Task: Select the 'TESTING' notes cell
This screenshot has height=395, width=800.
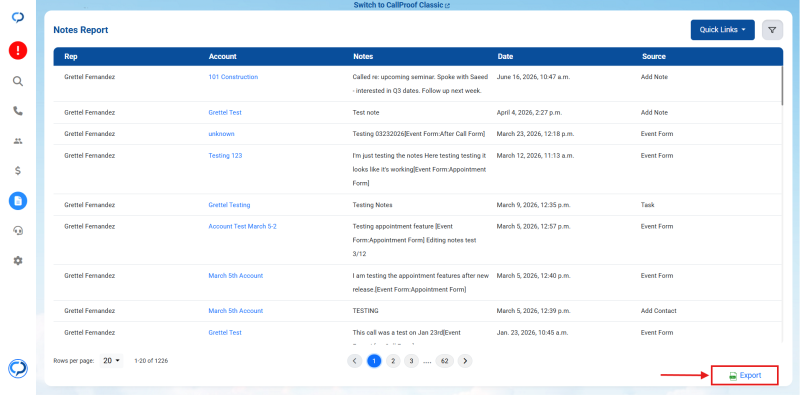Action: pyautogui.click(x=365, y=311)
